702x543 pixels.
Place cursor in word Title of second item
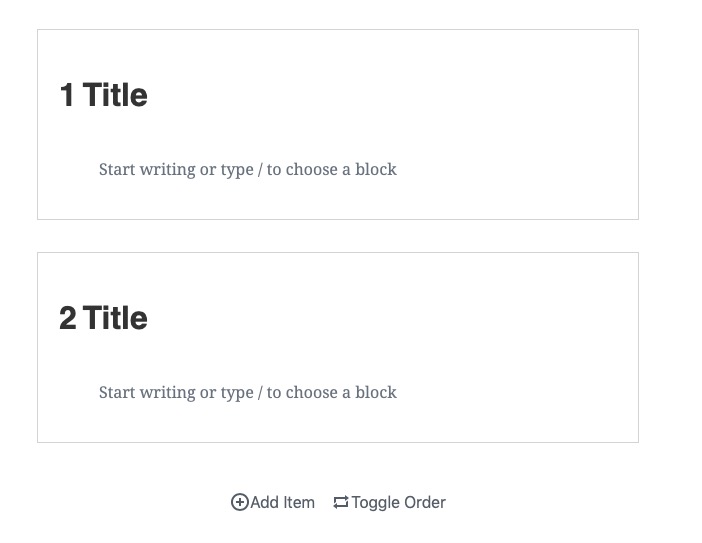coord(115,318)
